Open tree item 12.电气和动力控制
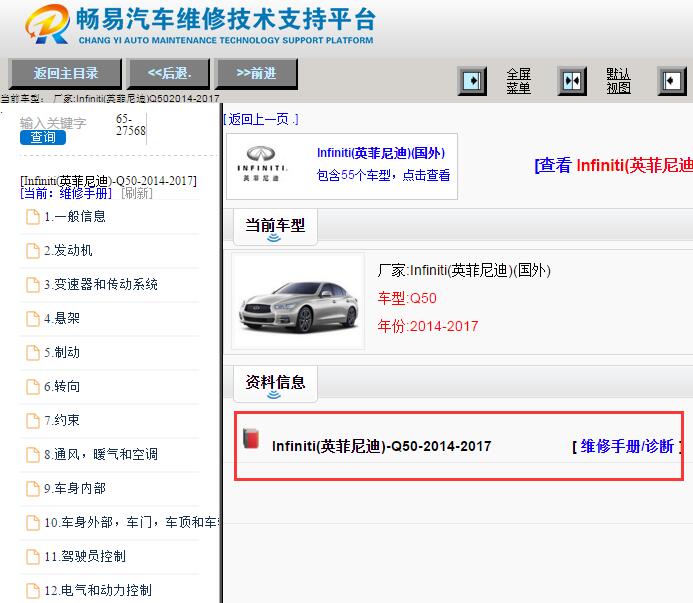 coord(98,591)
